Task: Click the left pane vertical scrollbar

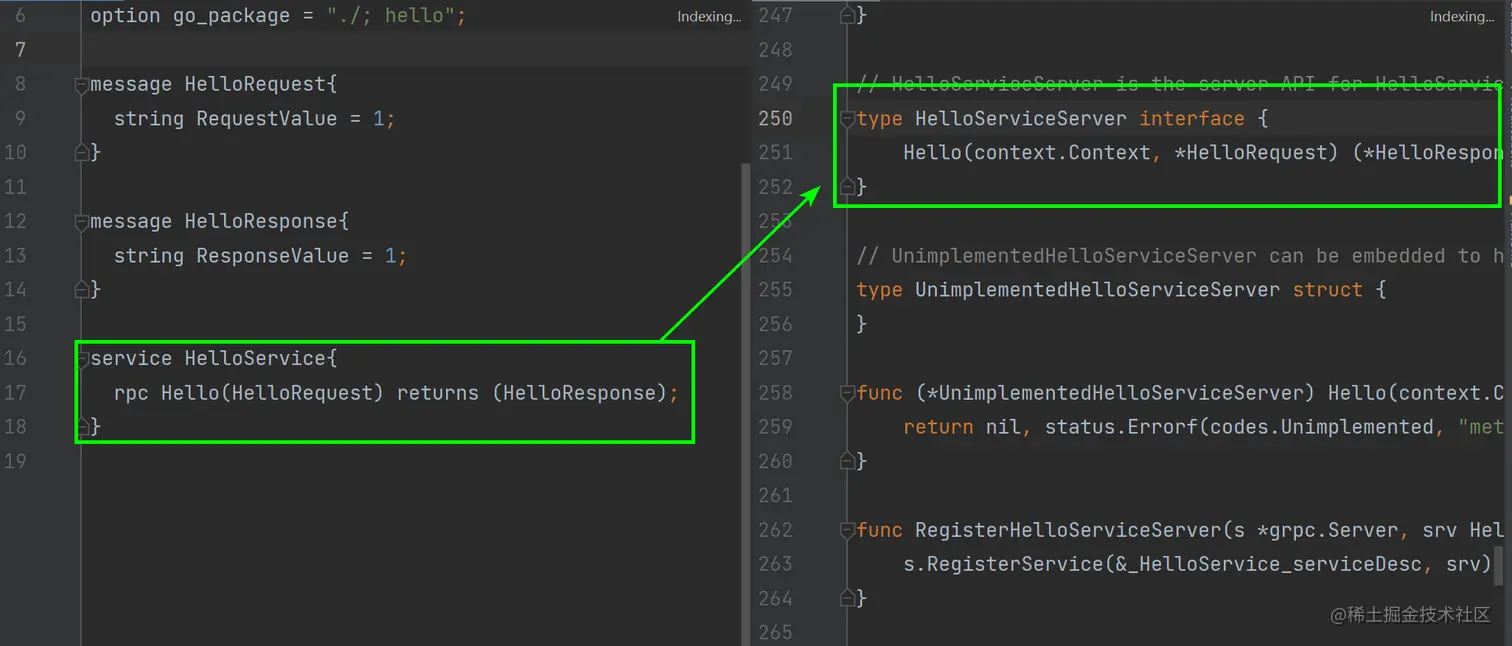Action: pyautogui.click(x=746, y=405)
